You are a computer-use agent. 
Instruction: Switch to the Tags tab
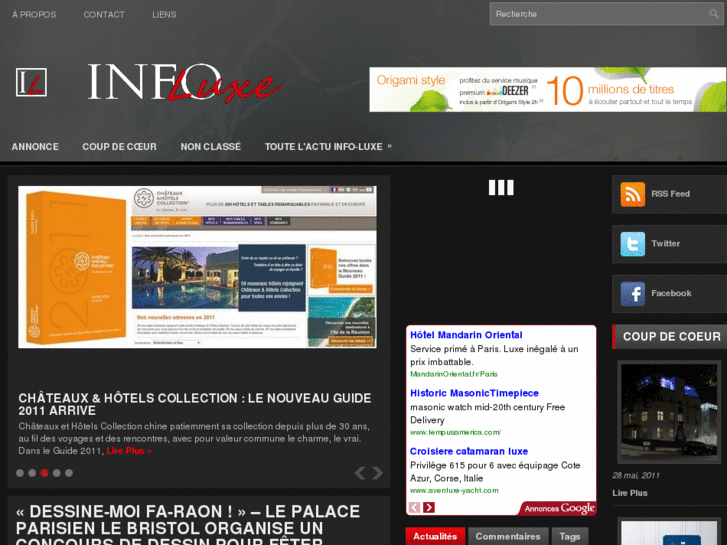570,536
